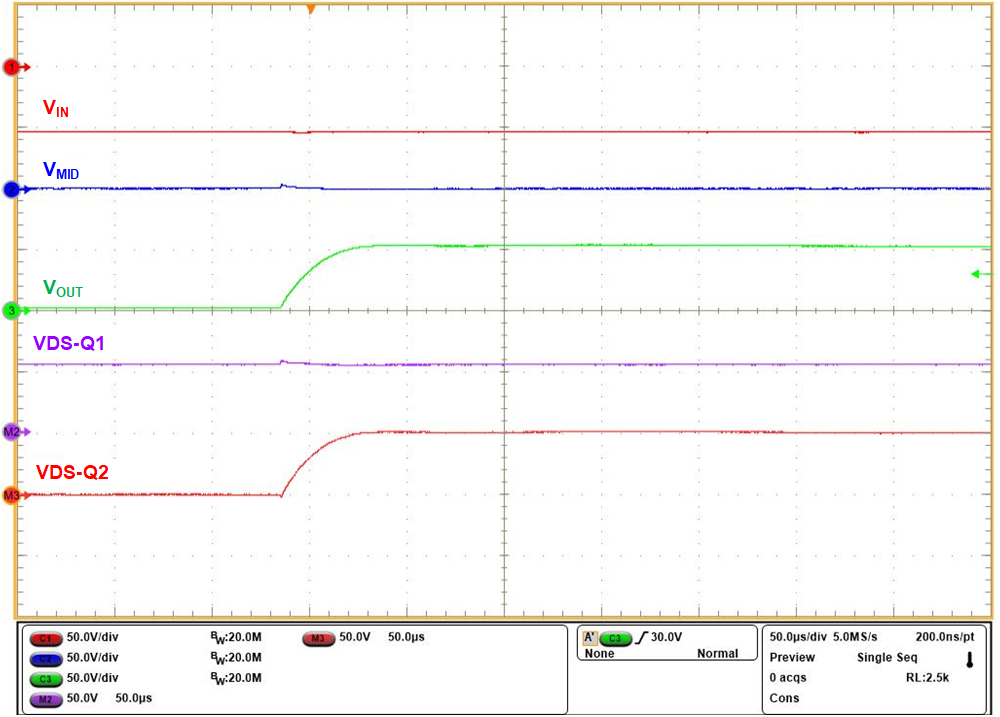Adjust the 30.0V trigger level value
This screenshot has width=1000, height=717.
pyautogui.click(x=668, y=634)
